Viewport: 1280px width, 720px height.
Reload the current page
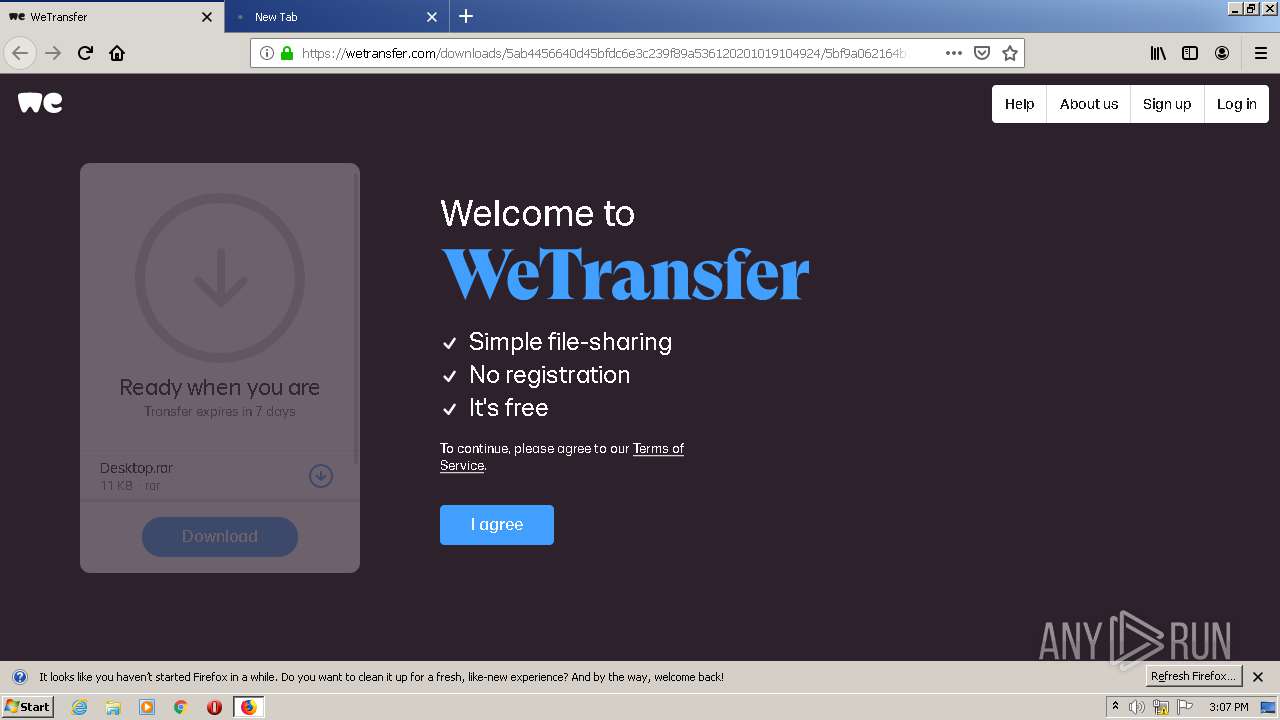click(85, 53)
